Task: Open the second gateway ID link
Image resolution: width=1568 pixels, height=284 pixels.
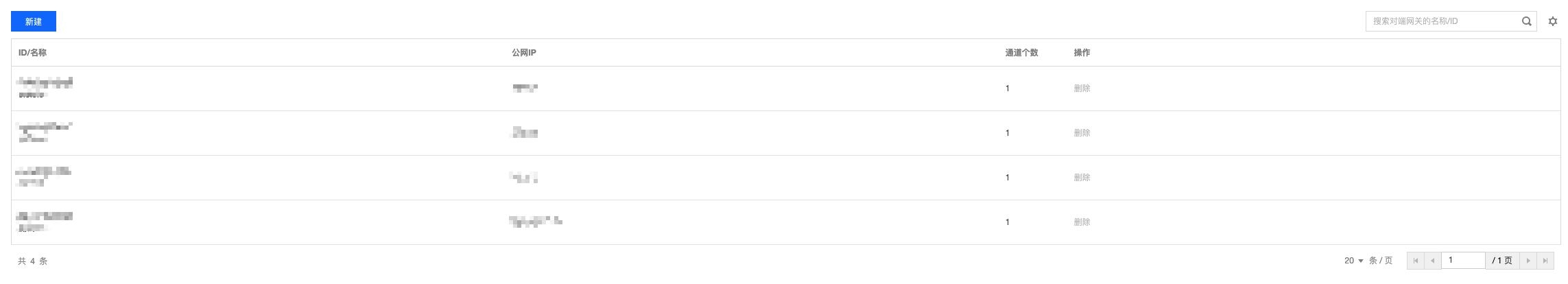Action: [45, 127]
